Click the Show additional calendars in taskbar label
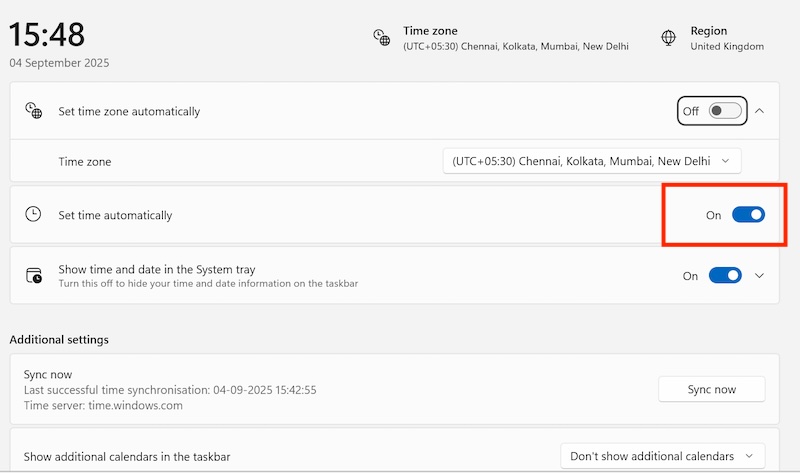Image resolution: width=800 pixels, height=473 pixels. tap(127, 457)
